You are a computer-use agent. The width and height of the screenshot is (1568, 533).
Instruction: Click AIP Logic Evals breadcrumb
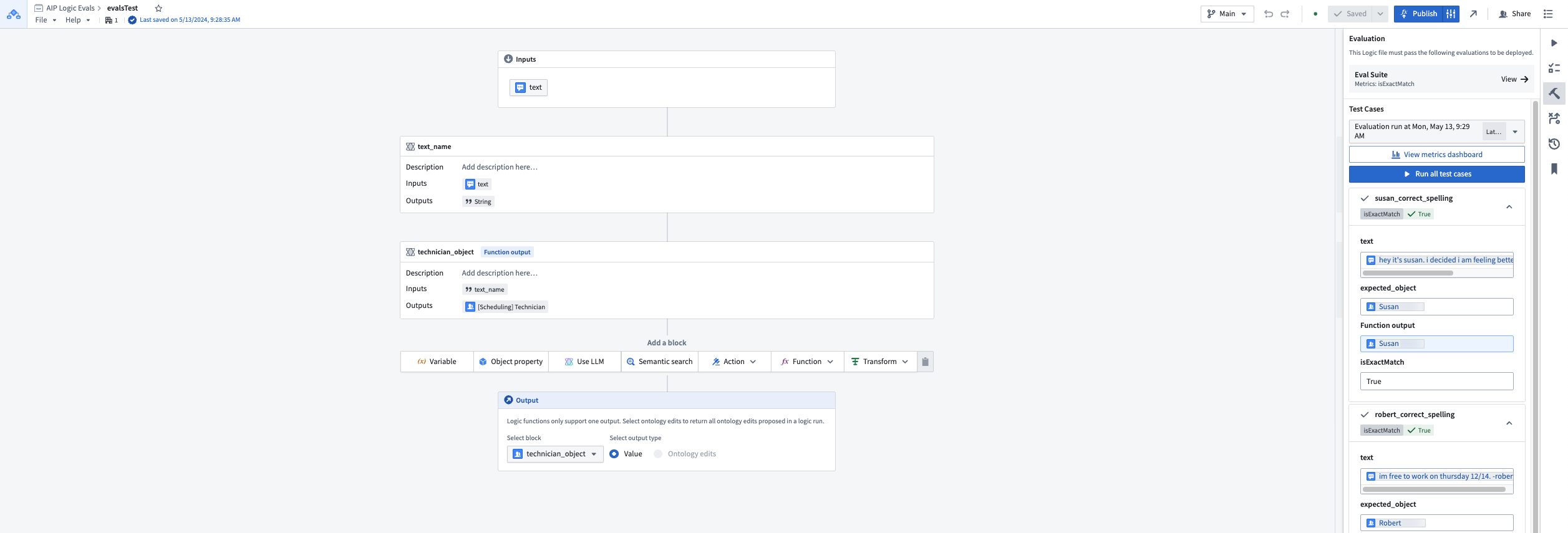(x=70, y=8)
